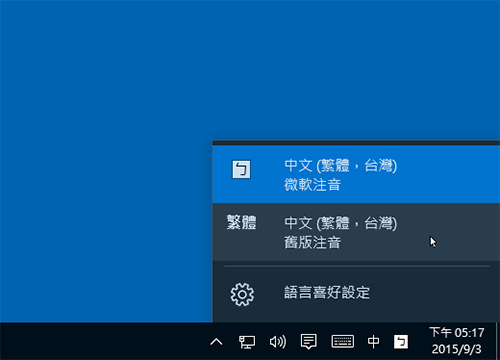Toggle the 中 Chinese/English mode indicator
Screen dimensions: 500x360
pos(373,342)
